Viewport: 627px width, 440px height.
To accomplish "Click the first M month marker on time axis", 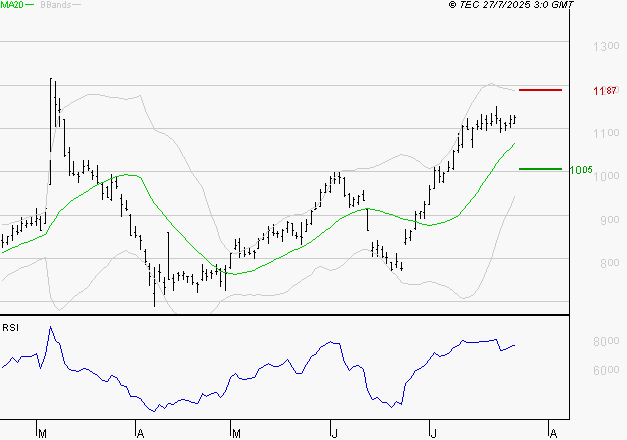I will coord(42,434).
